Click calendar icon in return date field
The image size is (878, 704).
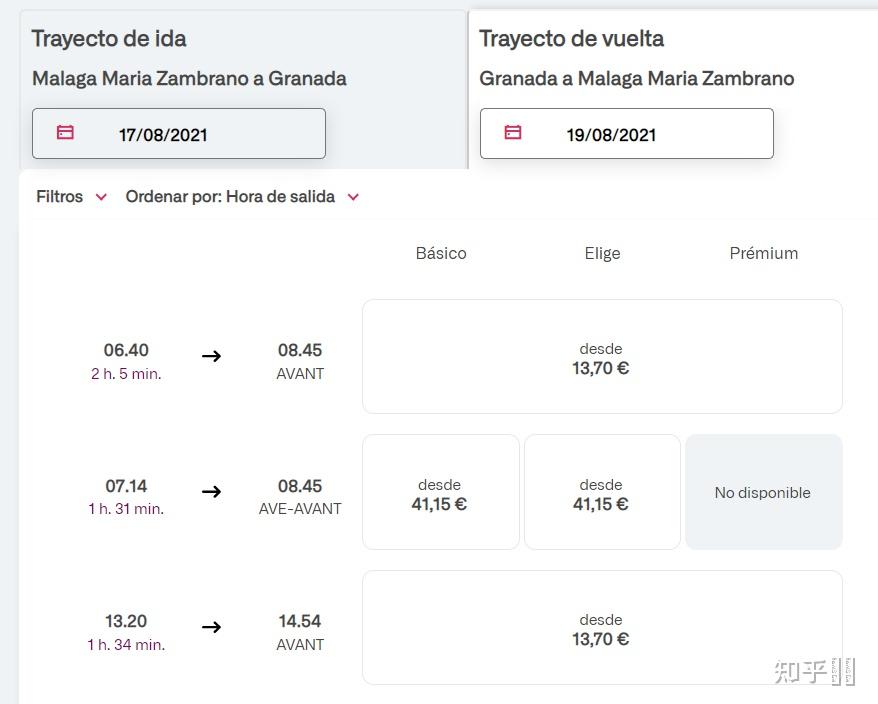[x=513, y=133]
